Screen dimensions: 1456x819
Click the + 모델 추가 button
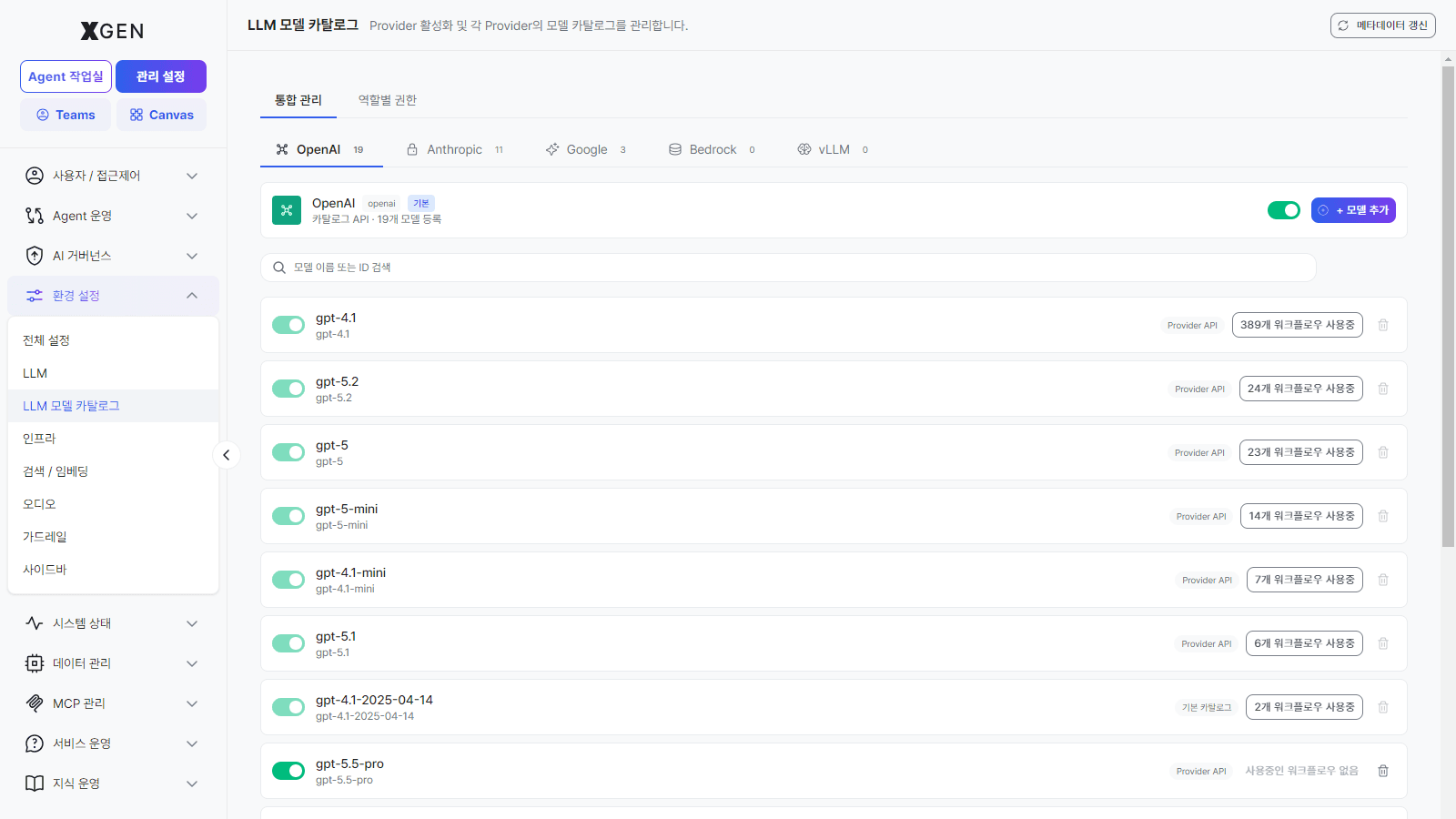point(1353,210)
